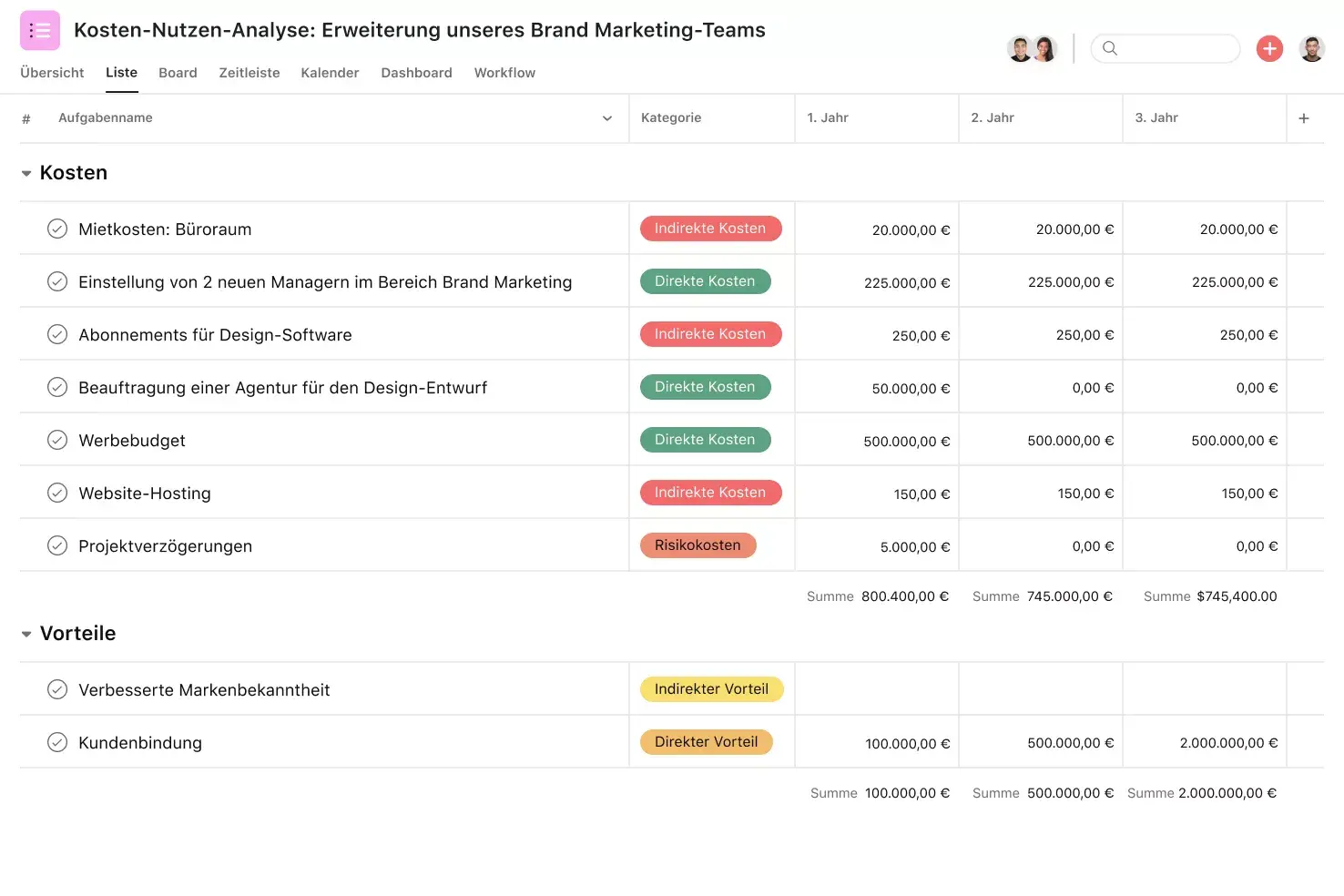Mark Beauftragung einer Agentur task complete
The width and height of the screenshot is (1344, 896).
tap(57, 387)
